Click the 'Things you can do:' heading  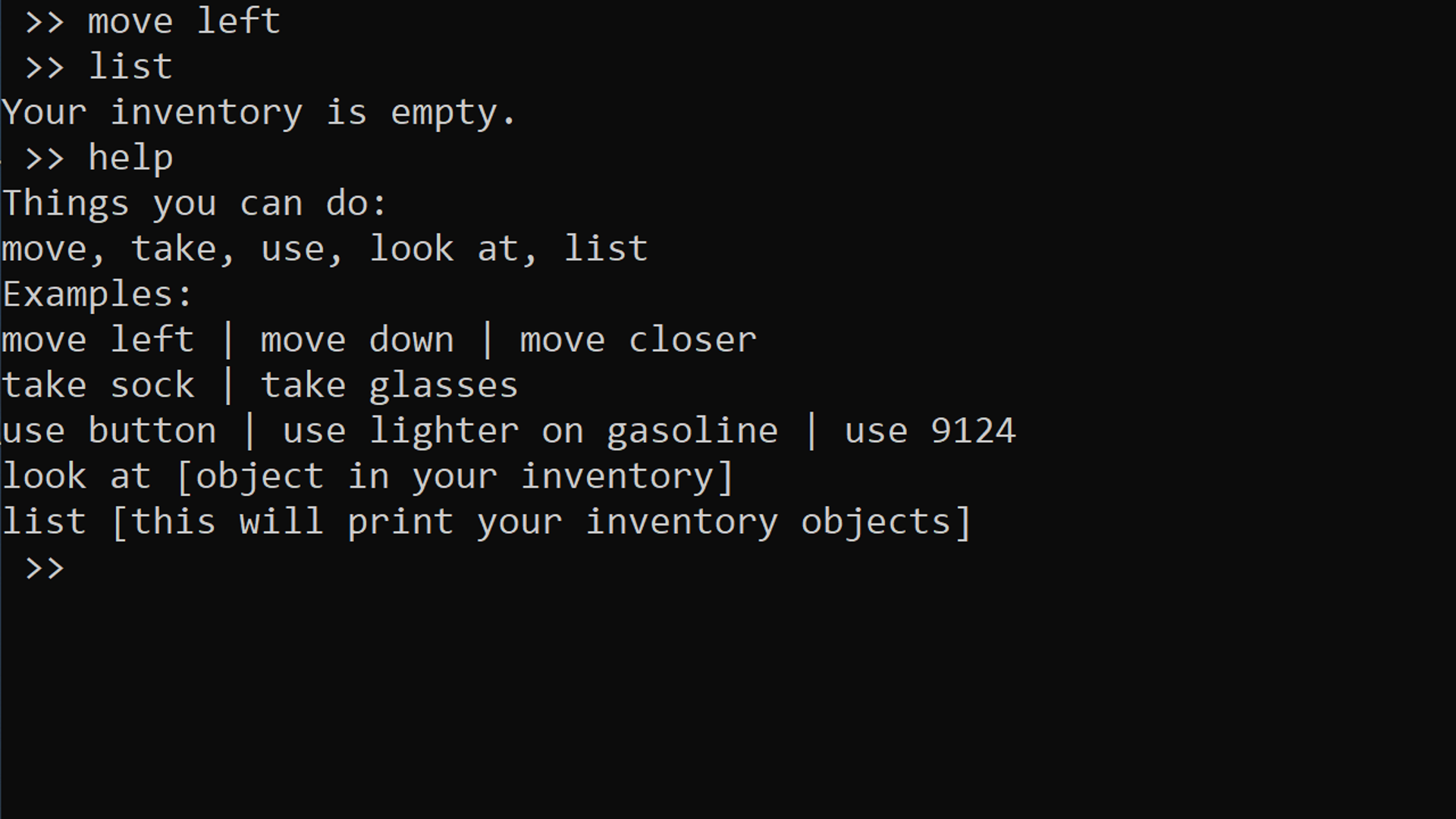194,203
